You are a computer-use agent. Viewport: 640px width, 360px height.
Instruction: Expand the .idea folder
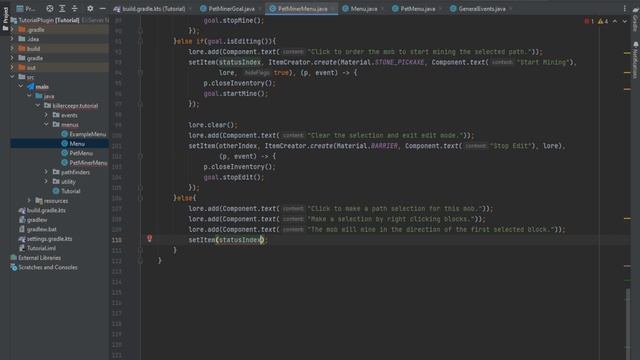(x=12, y=39)
